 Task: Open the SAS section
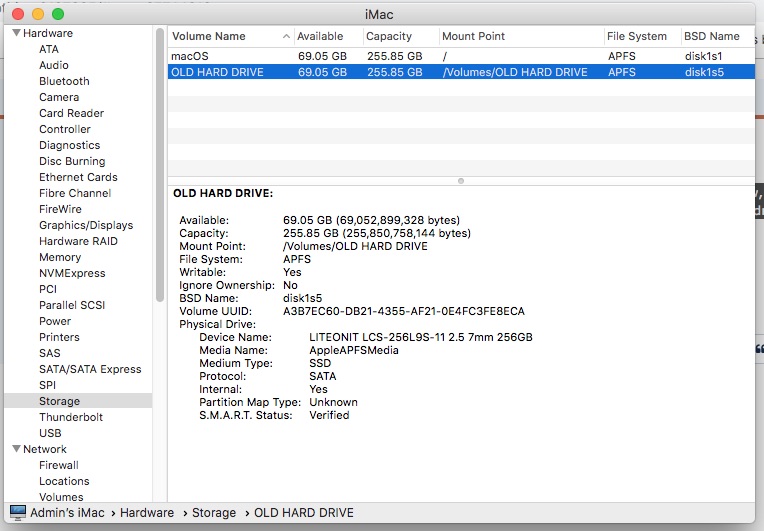50,353
